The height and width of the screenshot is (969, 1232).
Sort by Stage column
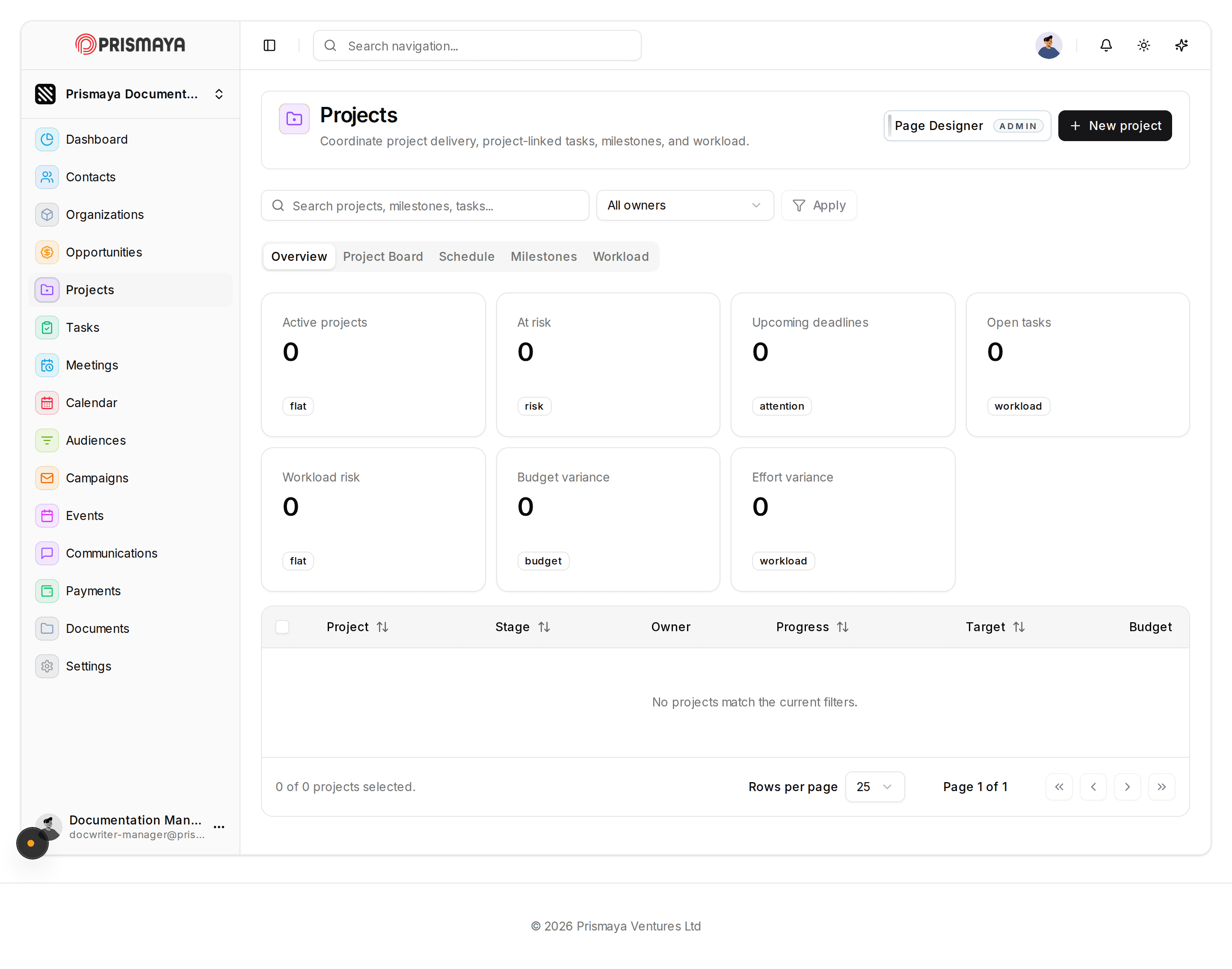pos(523,627)
